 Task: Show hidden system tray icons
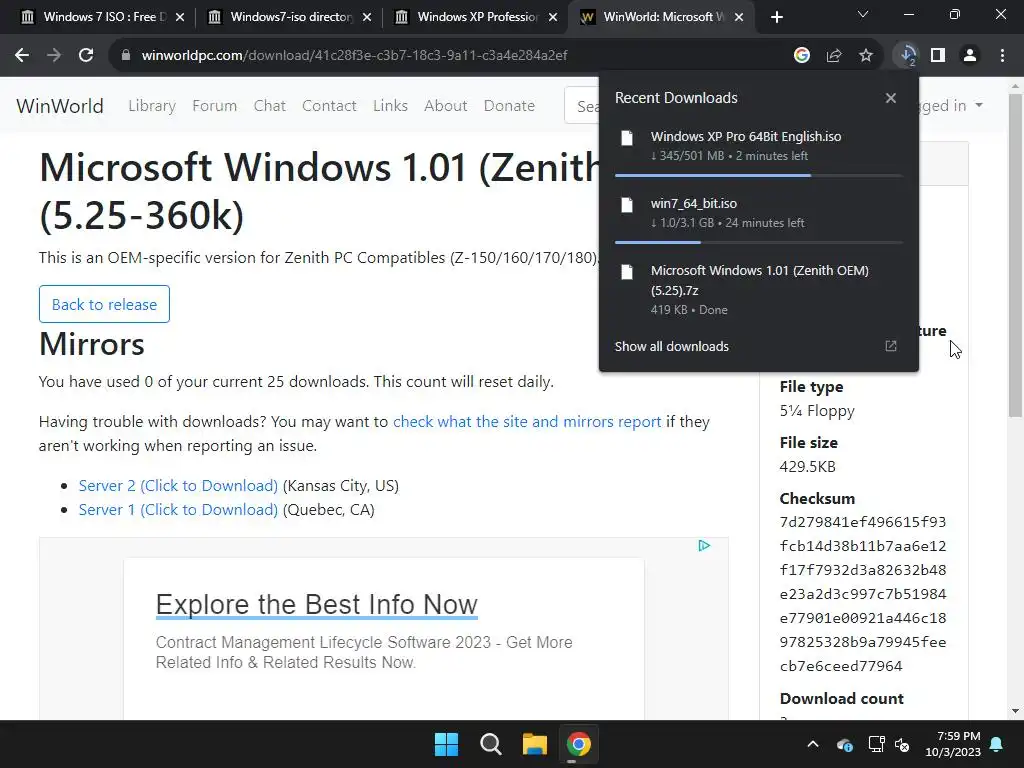[x=813, y=744]
